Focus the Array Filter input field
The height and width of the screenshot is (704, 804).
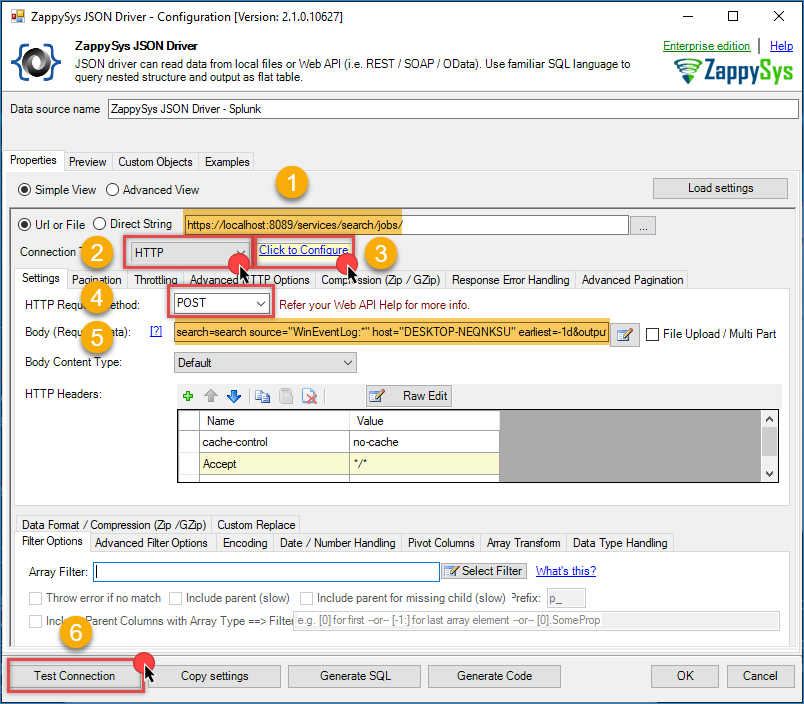(x=266, y=572)
